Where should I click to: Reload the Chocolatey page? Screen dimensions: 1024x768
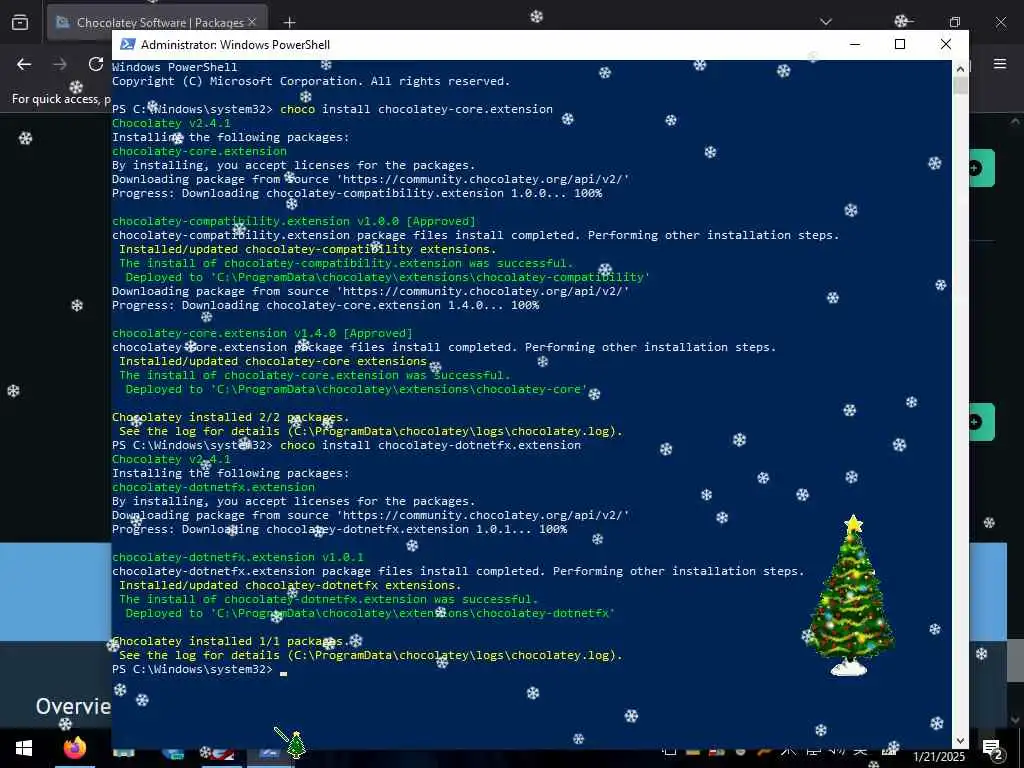96,64
